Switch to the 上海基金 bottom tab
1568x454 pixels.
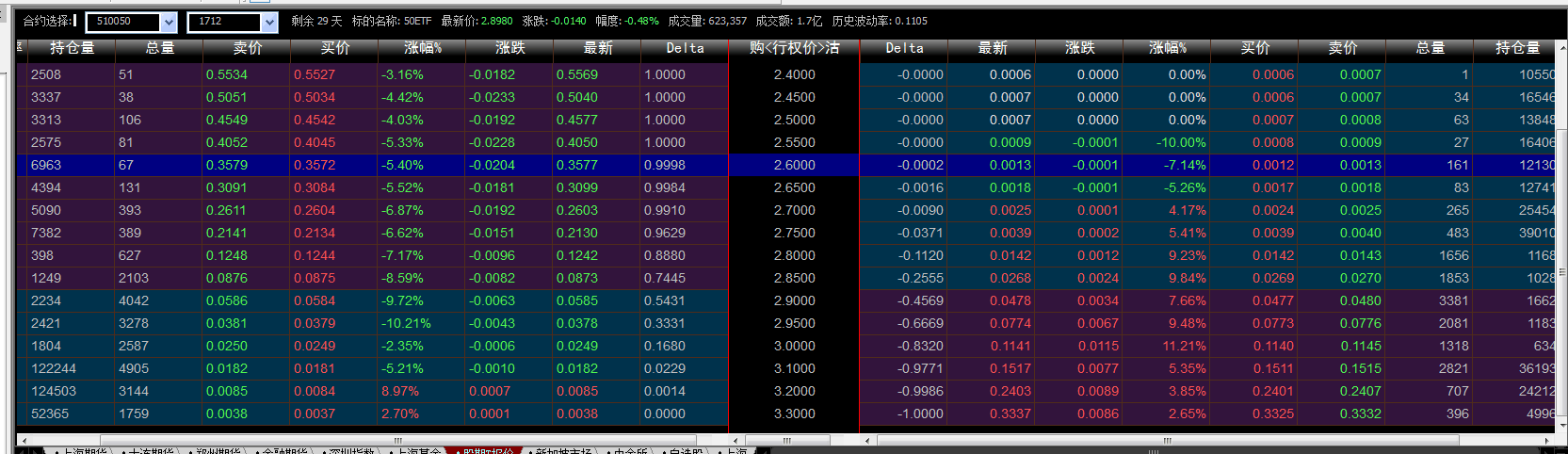pyautogui.click(x=417, y=451)
